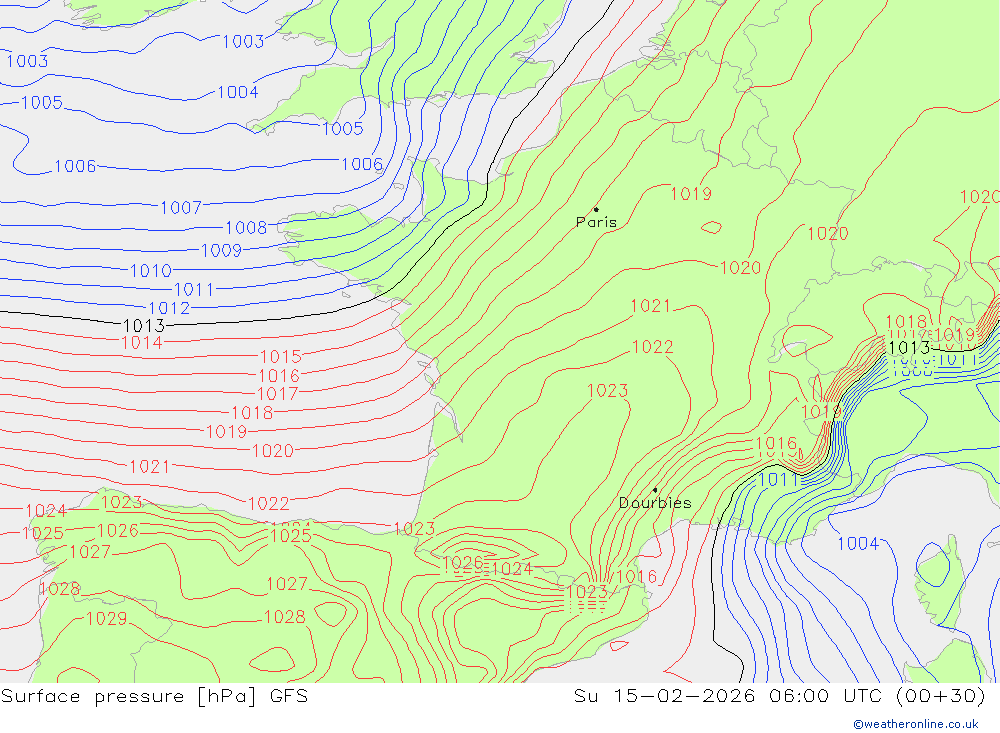This screenshot has height=733, width=1000.
Task: Click the blue 1008 isobar label
Action: pos(246,228)
